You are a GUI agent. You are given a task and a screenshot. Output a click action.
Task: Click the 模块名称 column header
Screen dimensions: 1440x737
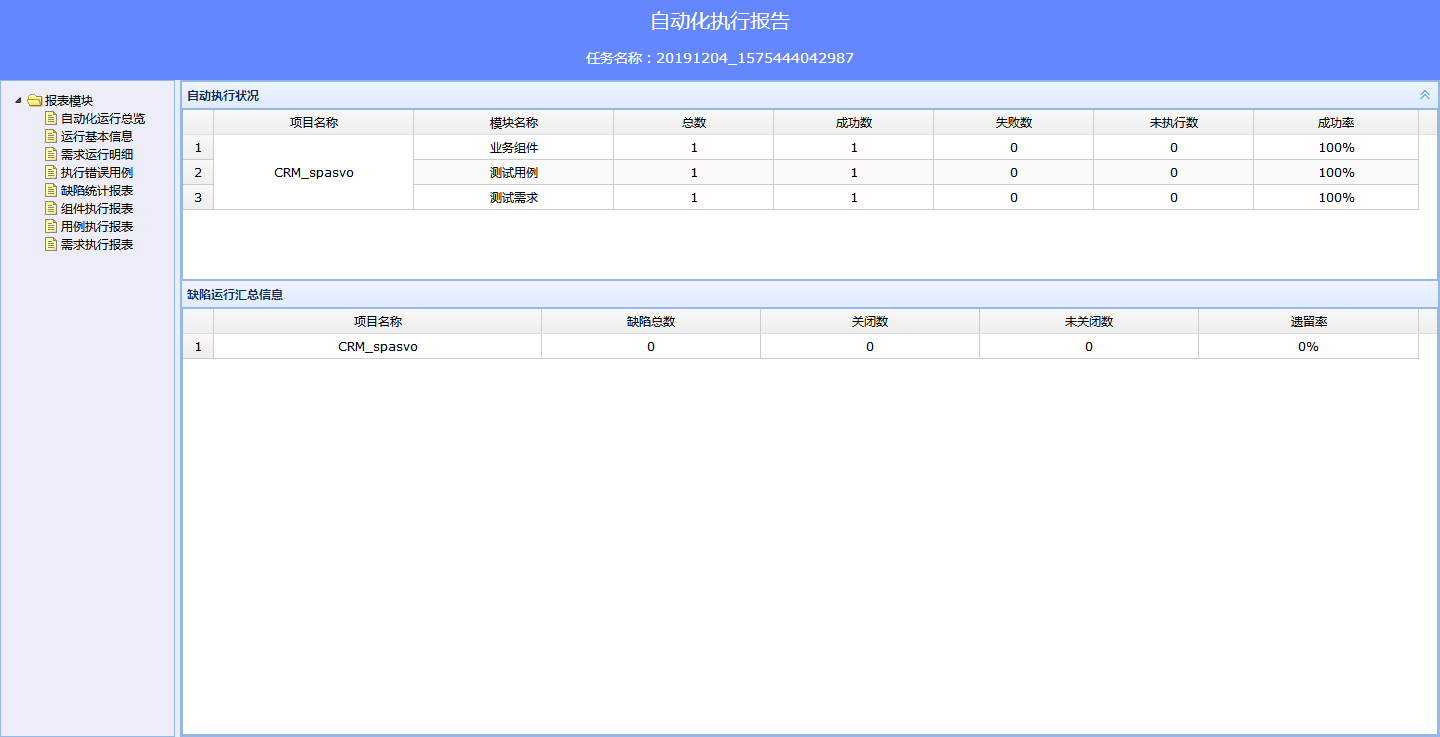click(513, 122)
